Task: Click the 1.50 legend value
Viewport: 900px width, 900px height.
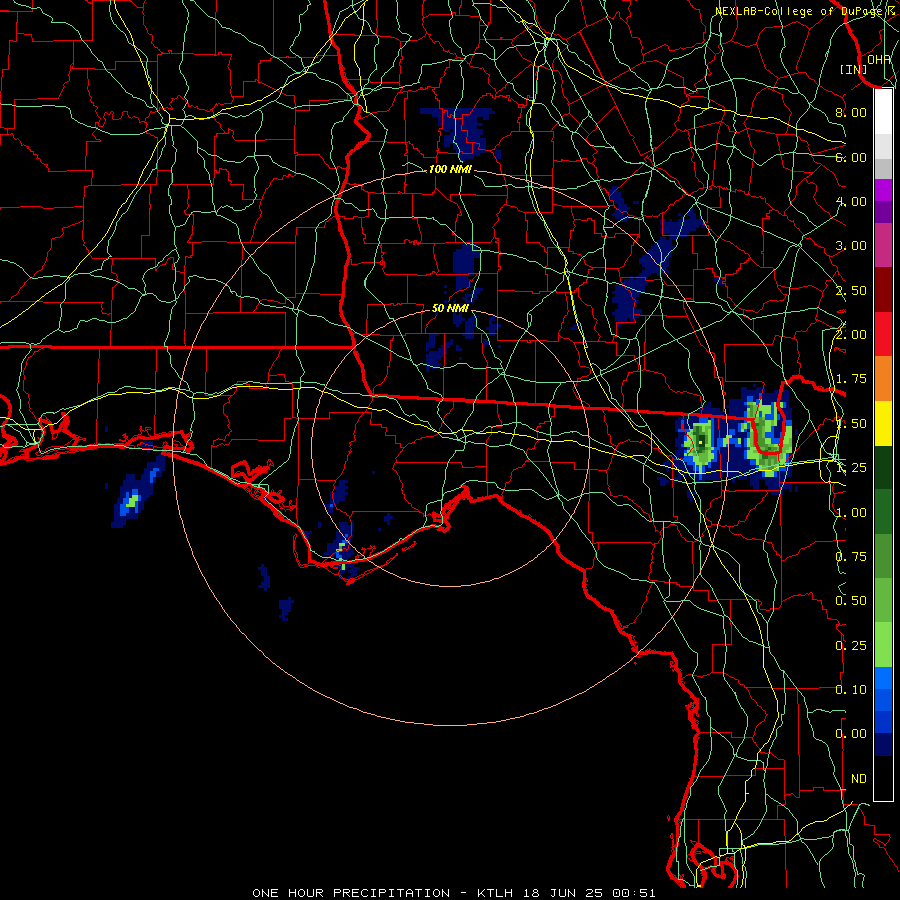Action: (851, 424)
